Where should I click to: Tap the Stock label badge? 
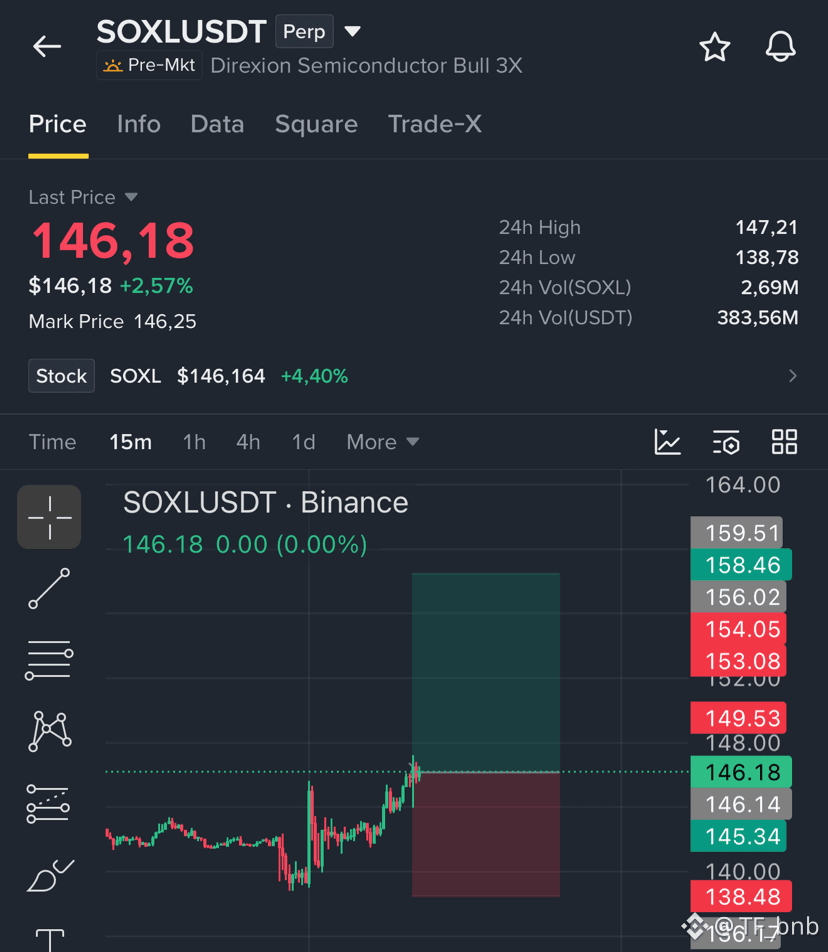coord(61,376)
